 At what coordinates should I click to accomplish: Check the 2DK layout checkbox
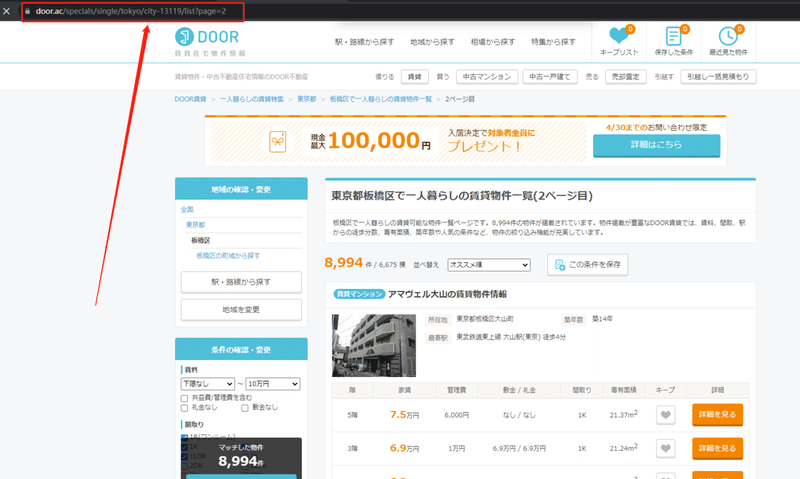184,466
